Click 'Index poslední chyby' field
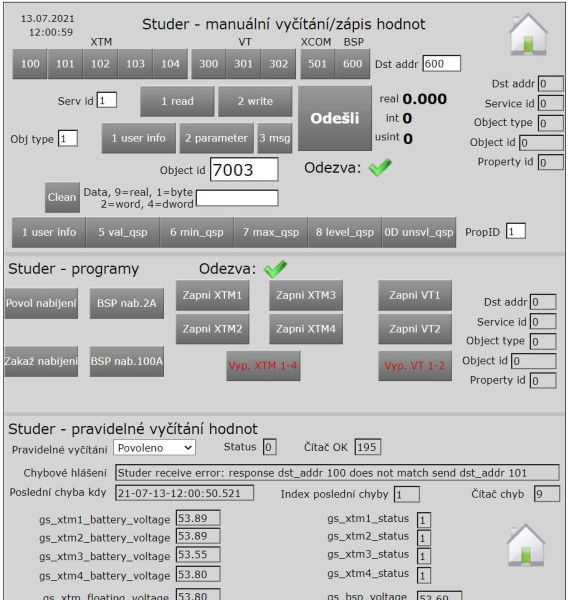Viewport: 574px width, 600px height. point(407,494)
